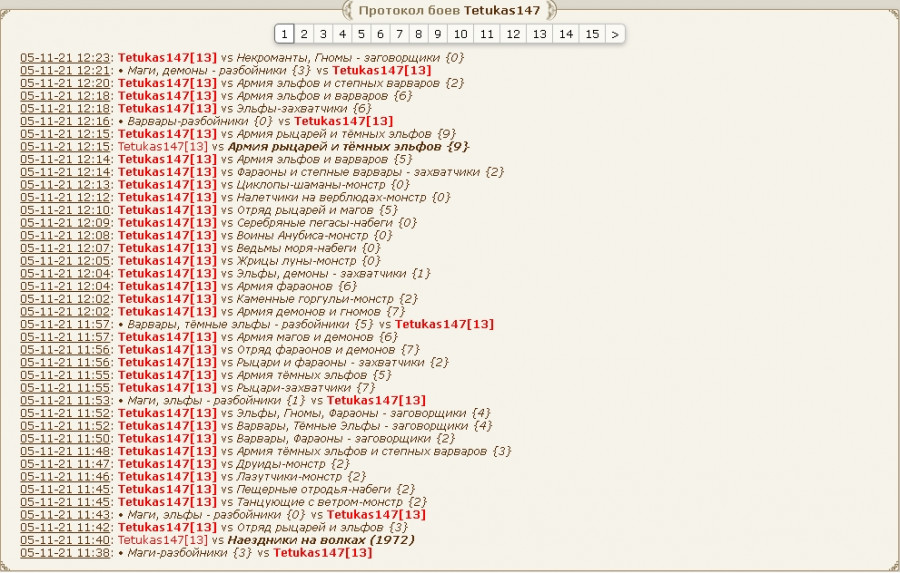Click text Серебряные пегасы-набеги {0}
Screen dimensions: 900x573
(x=327, y=222)
